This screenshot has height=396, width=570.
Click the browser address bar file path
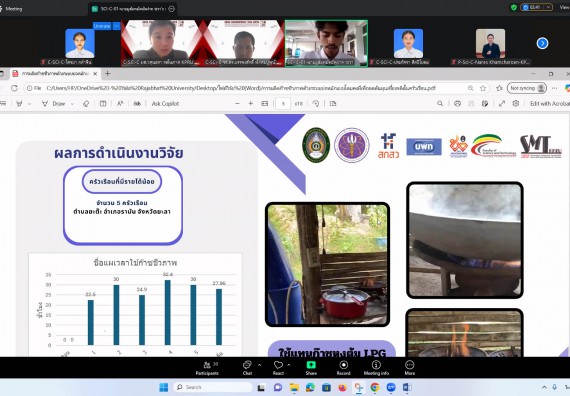point(241,88)
